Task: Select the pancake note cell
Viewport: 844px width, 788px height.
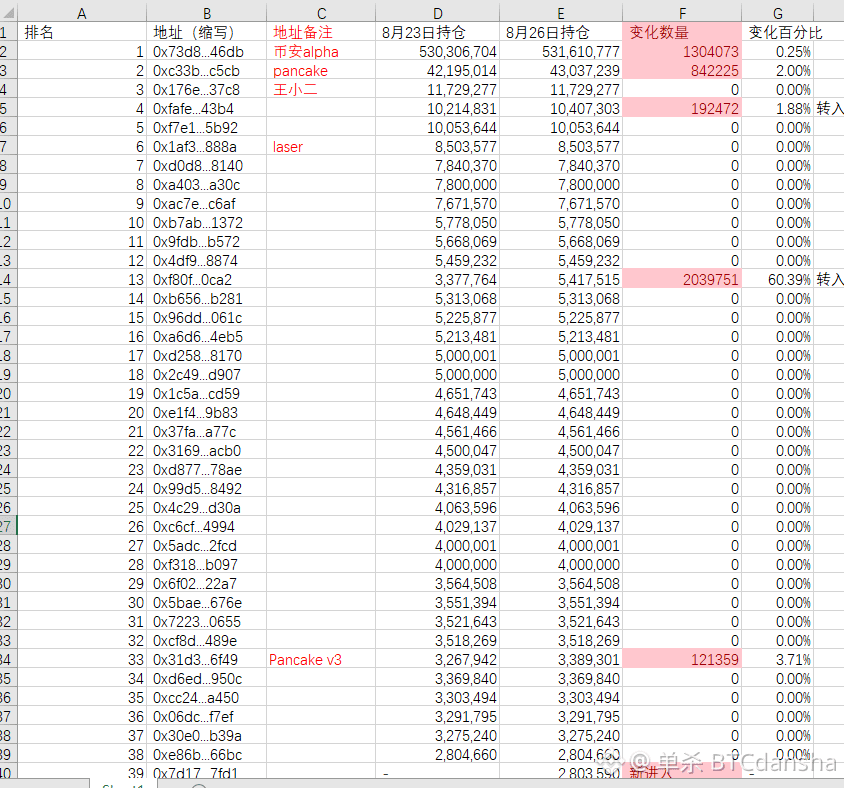Action: coord(321,71)
